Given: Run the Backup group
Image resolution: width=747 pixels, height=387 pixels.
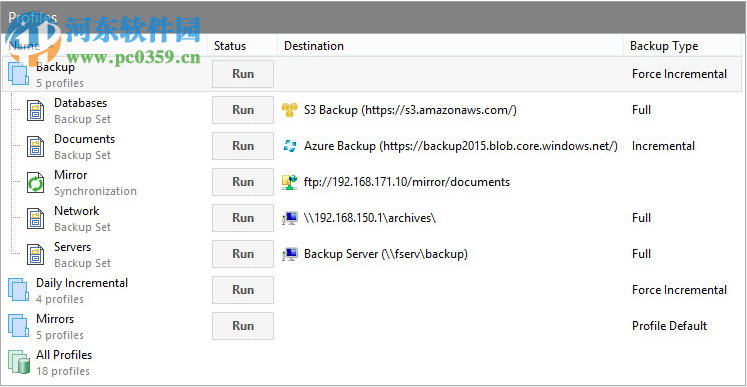Looking at the screenshot, I should point(243,74).
